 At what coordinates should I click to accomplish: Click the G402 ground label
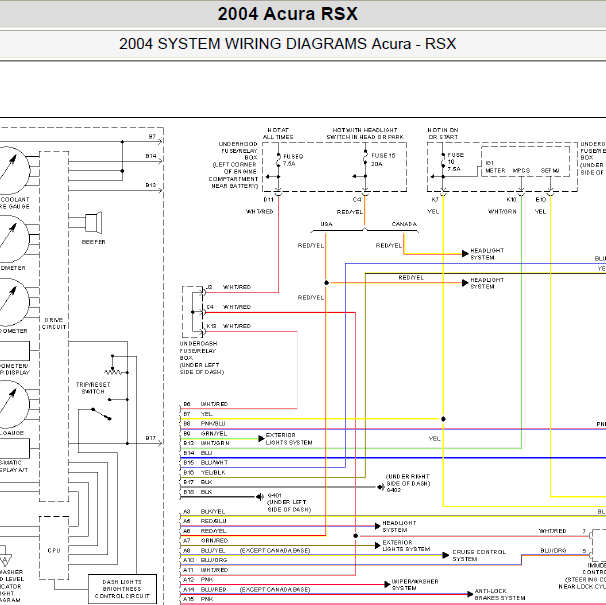coord(394,490)
